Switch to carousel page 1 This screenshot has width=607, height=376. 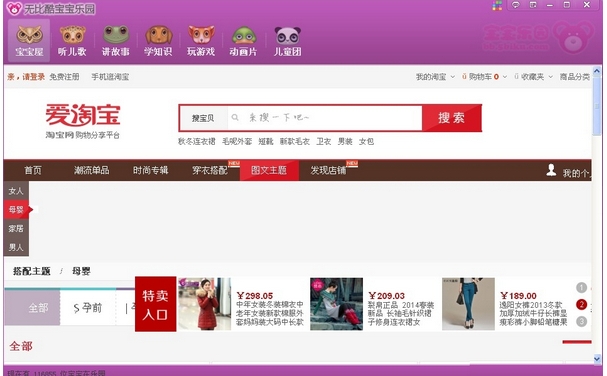[581, 288]
